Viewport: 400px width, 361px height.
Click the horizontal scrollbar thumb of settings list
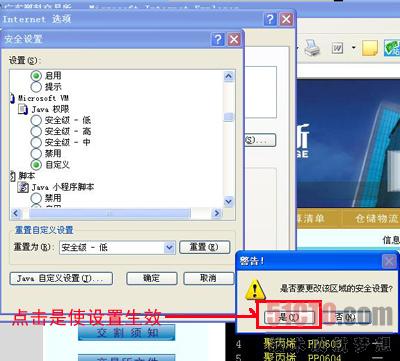click(110, 213)
